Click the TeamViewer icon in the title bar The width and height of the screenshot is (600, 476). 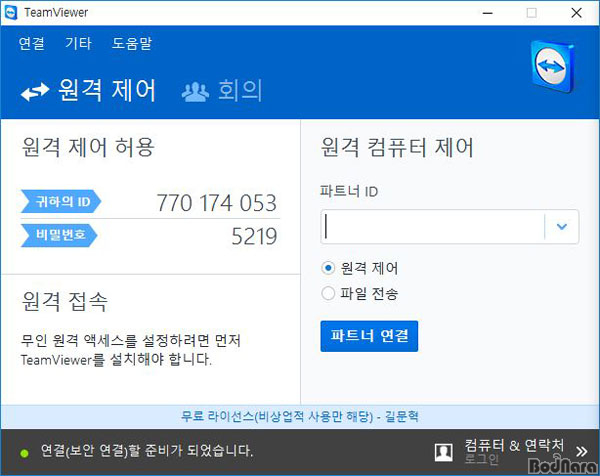click(10, 13)
